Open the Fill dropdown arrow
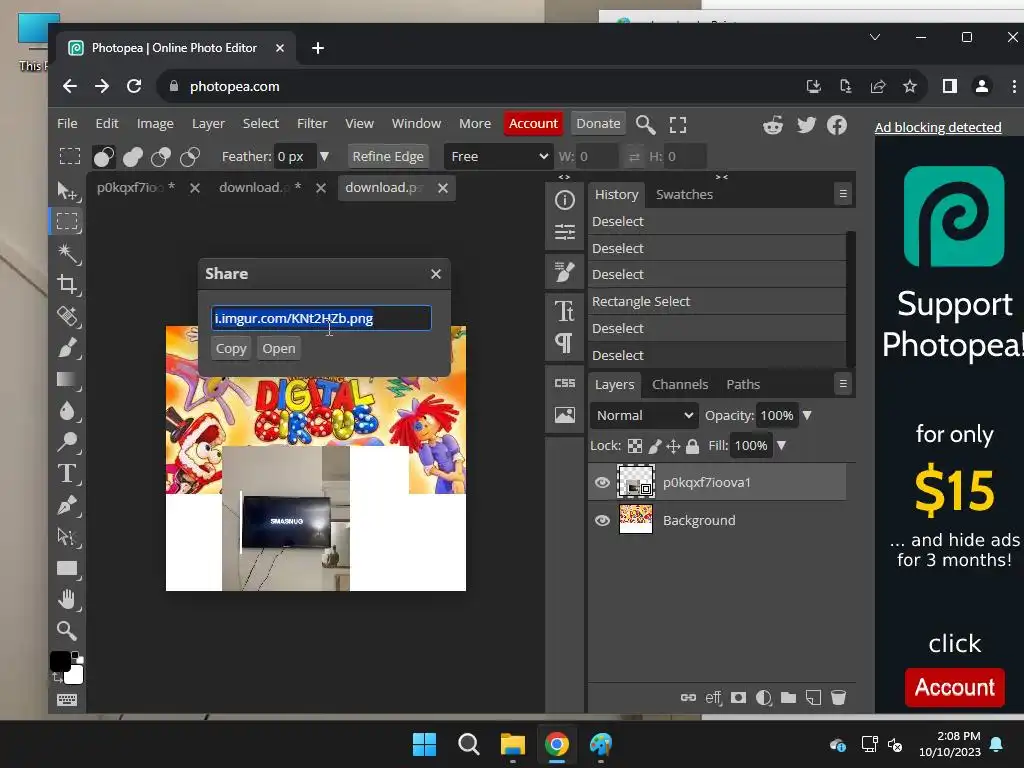This screenshot has width=1024, height=768. click(781, 445)
